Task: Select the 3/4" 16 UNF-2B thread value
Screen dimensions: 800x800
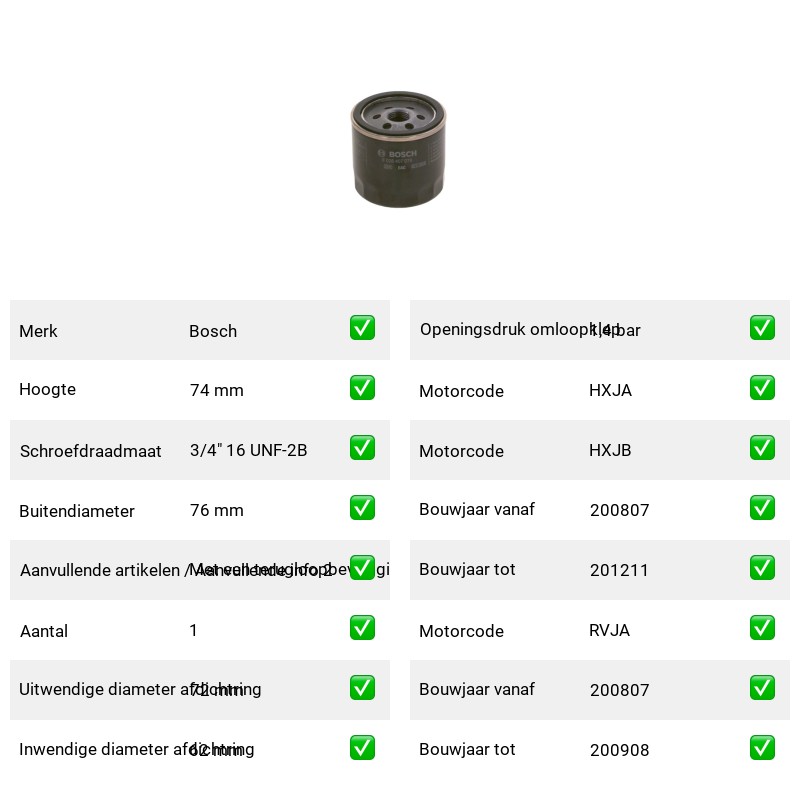Action: pos(248,450)
